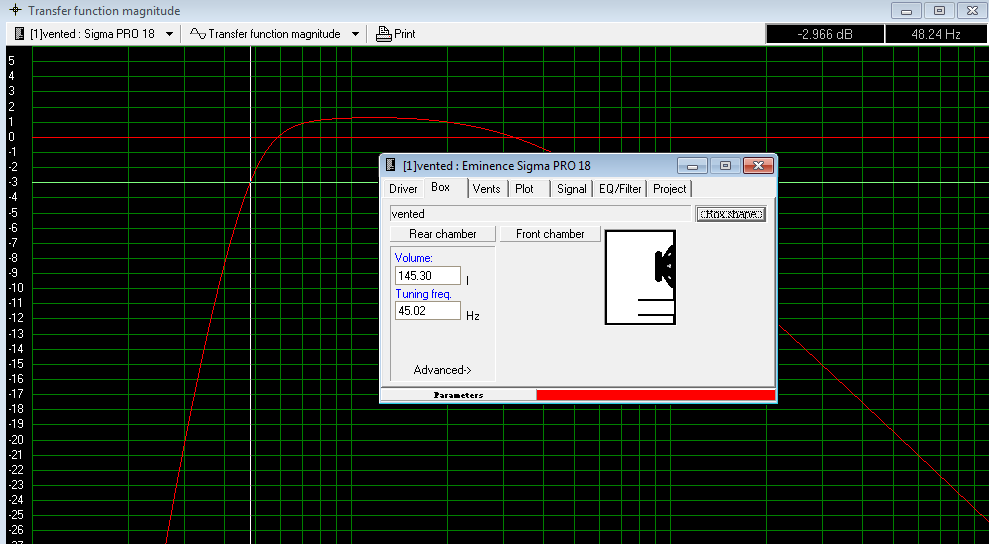Click the Box shape button
The height and width of the screenshot is (544, 989).
[x=731, y=214]
